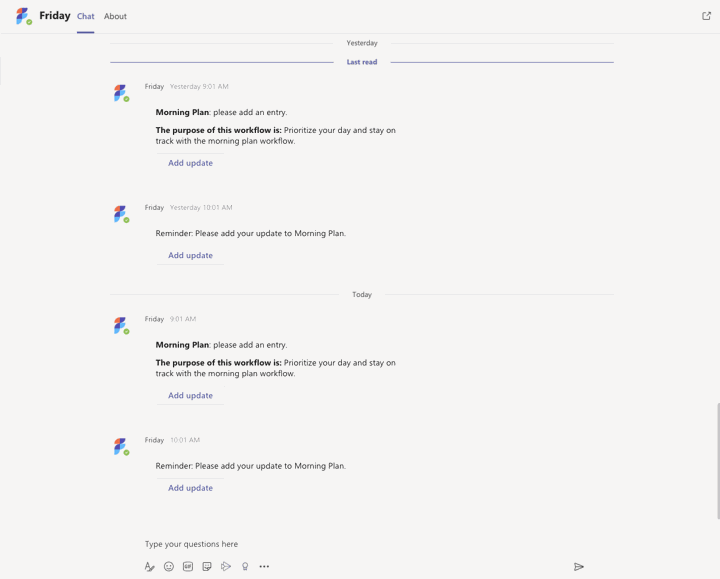Select the Chat tab
The width and height of the screenshot is (720, 579).
click(85, 16)
